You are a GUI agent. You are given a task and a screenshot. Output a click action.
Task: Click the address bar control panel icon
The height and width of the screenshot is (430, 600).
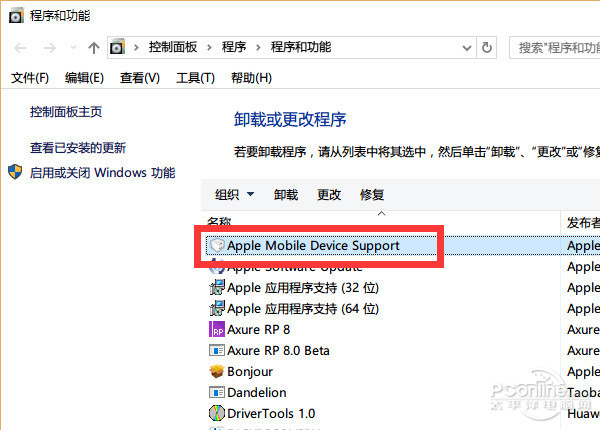(117, 47)
